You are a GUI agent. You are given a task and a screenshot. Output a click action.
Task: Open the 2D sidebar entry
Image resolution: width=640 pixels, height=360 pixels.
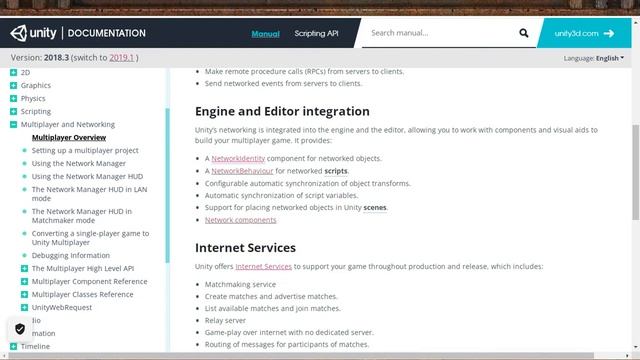[25, 72]
